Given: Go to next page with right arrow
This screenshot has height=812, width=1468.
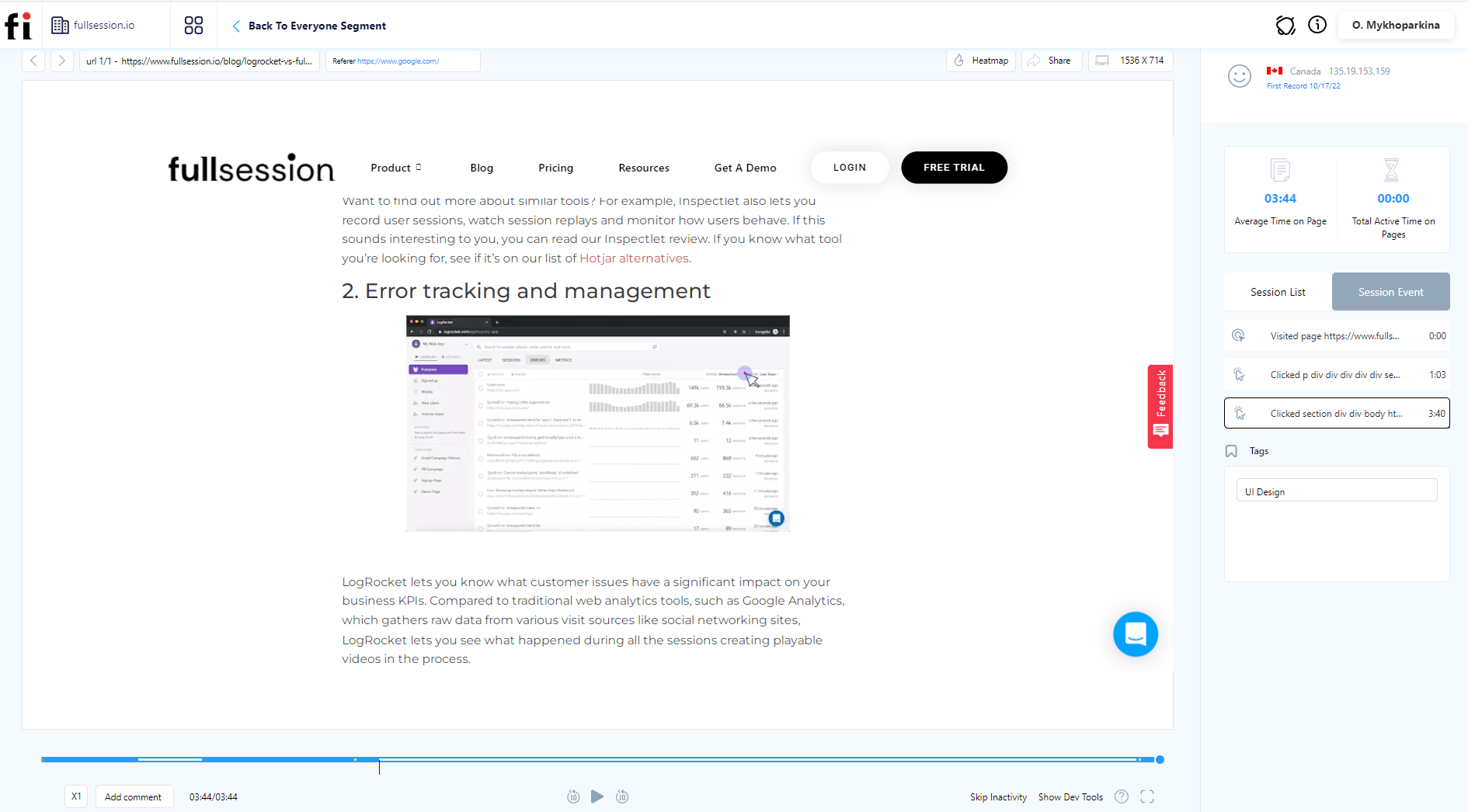Looking at the screenshot, I should pos(62,61).
